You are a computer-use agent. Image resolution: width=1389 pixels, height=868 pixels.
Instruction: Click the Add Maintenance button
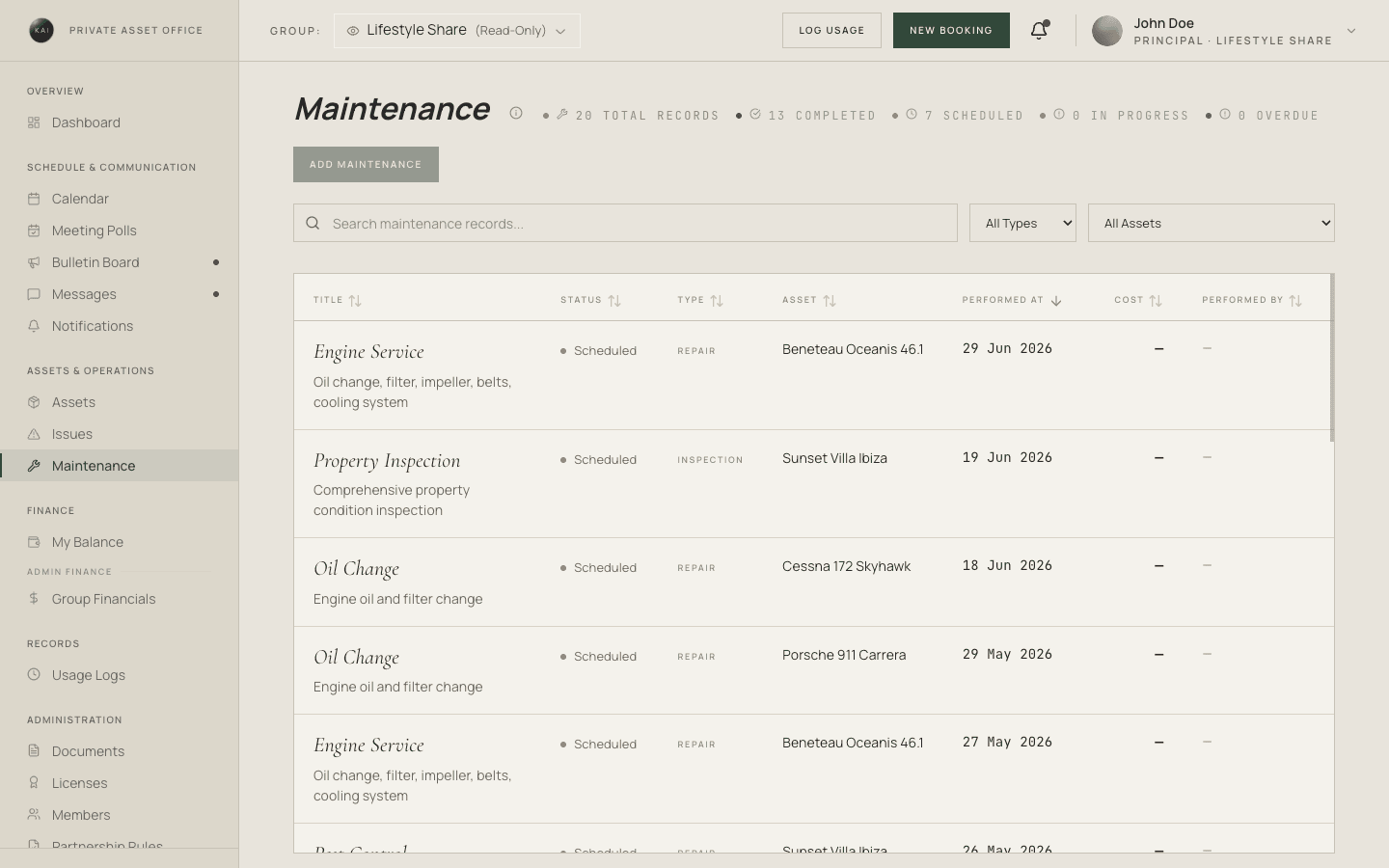(x=366, y=164)
